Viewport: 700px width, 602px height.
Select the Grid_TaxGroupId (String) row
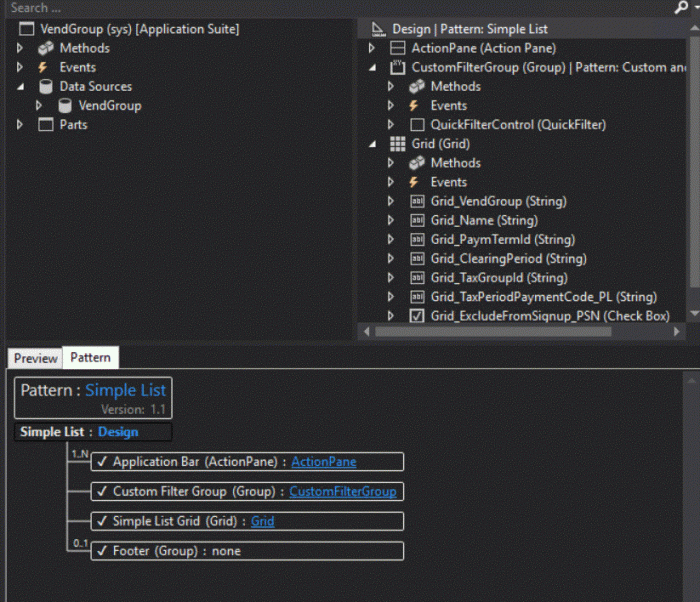pos(499,278)
